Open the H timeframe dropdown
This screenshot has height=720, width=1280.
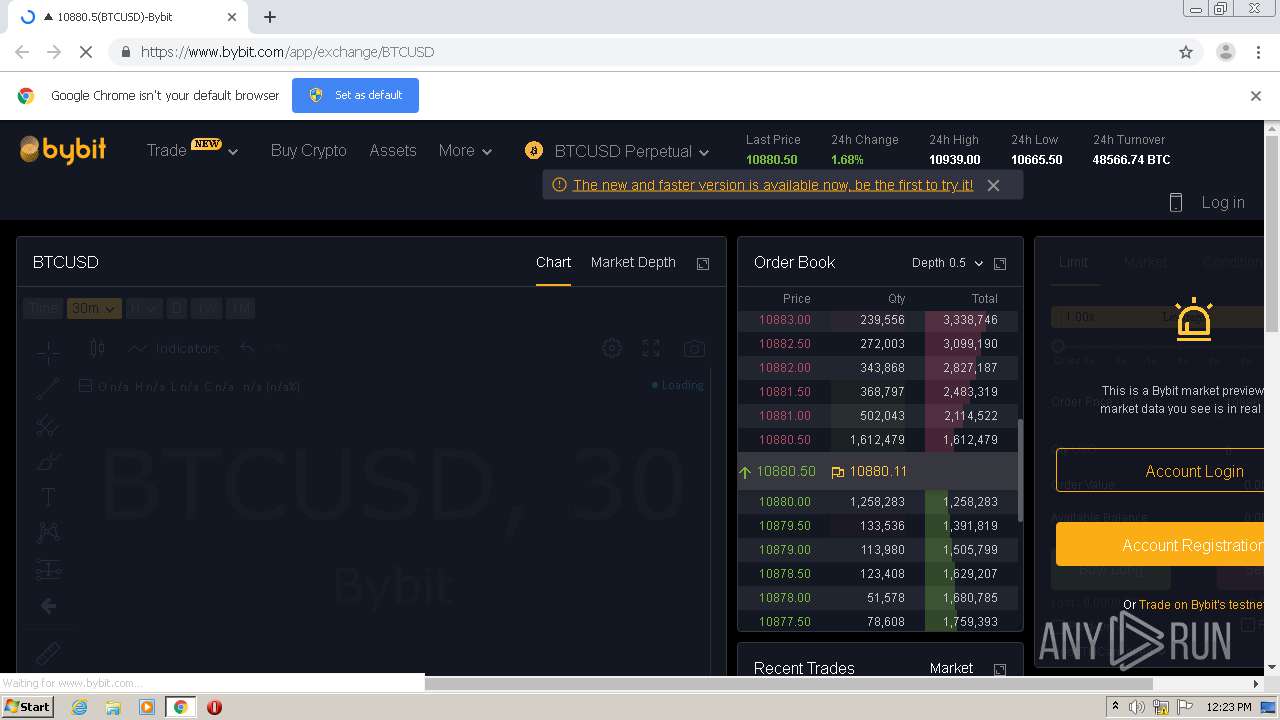(145, 309)
